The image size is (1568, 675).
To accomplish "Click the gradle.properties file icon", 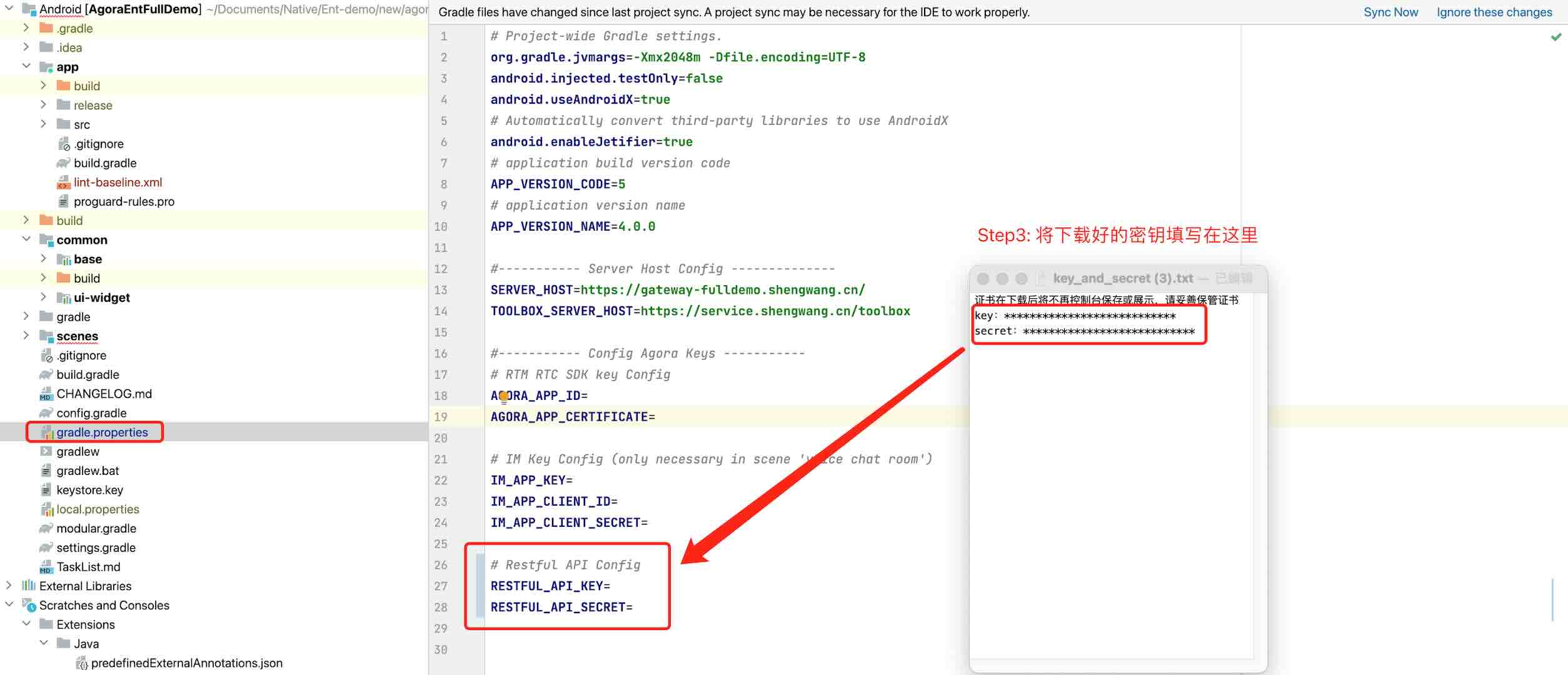I will pos(47,432).
